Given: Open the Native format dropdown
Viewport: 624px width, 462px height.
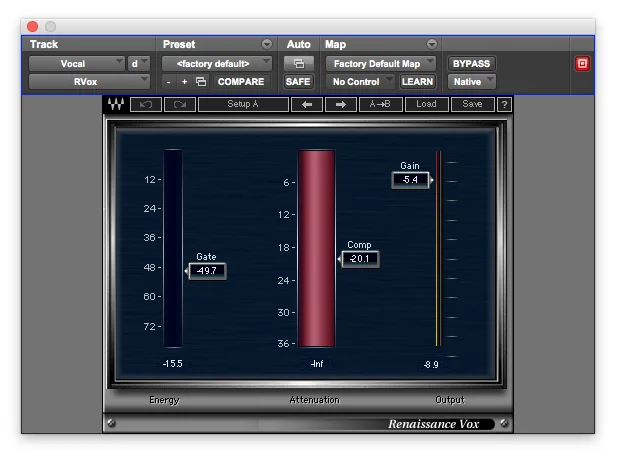Looking at the screenshot, I should point(472,82).
